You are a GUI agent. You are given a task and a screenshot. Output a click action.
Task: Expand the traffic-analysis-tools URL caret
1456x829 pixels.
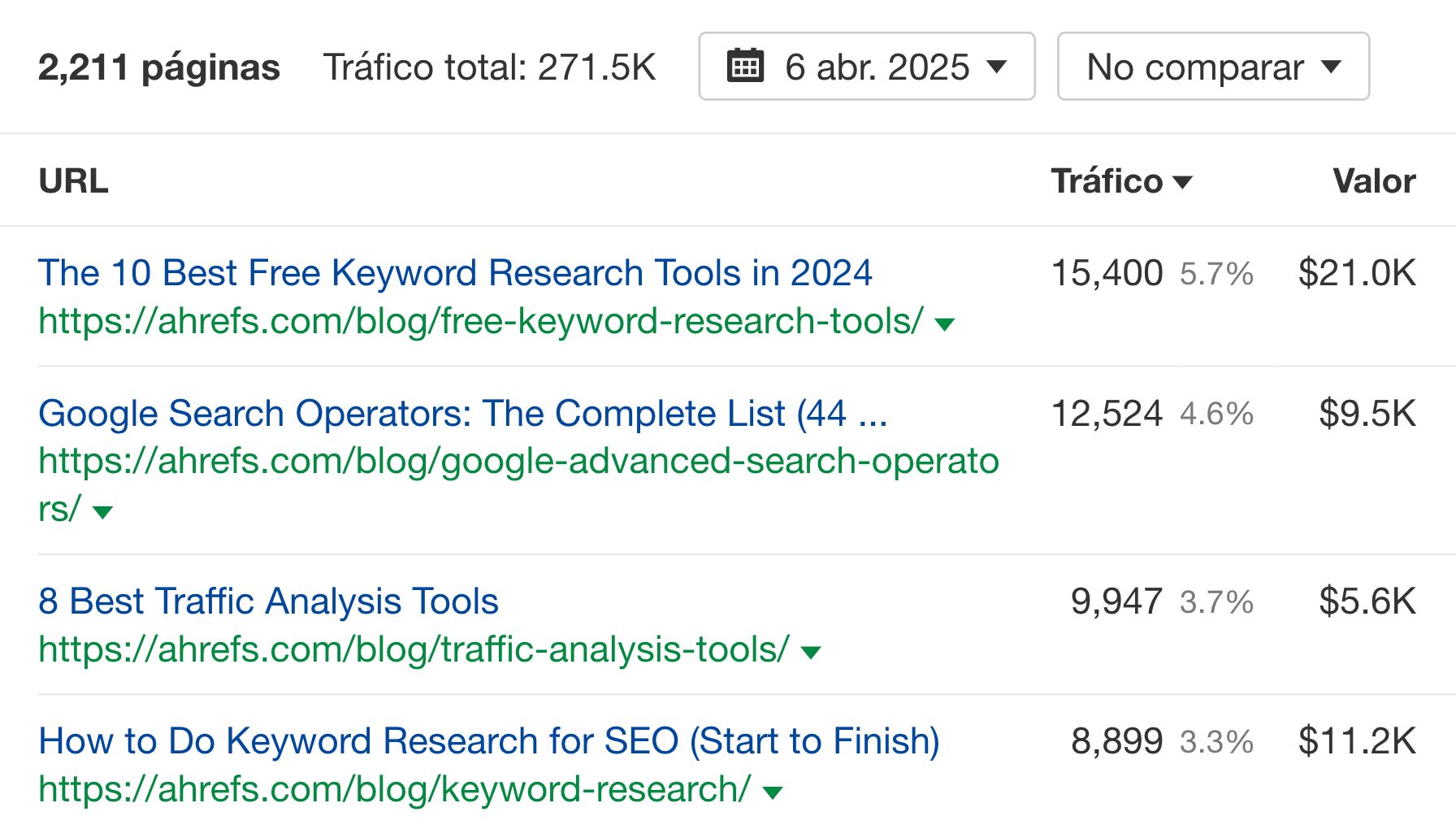(809, 650)
